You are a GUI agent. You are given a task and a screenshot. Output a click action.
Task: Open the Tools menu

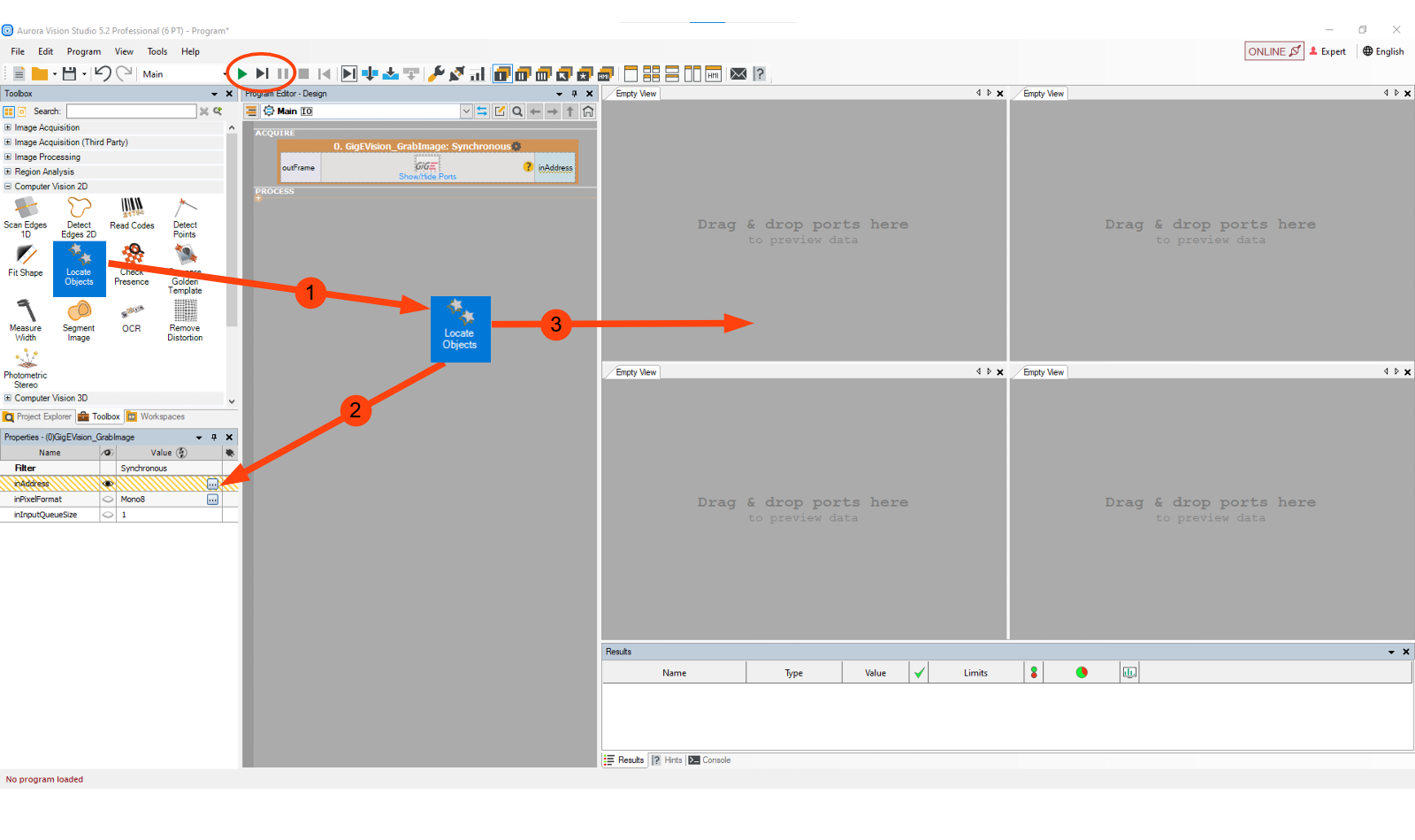point(157,51)
